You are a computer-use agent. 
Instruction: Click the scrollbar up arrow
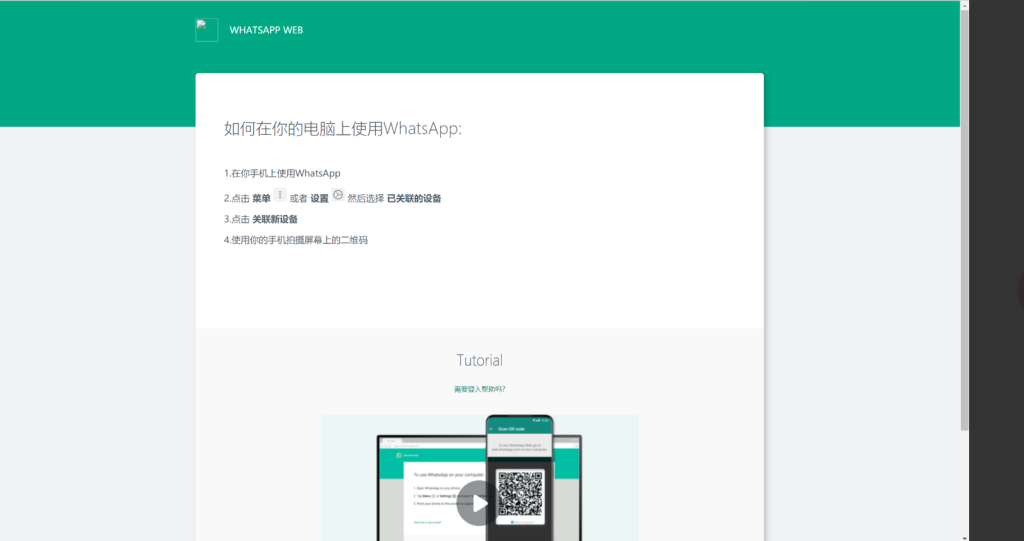pos(965,5)
